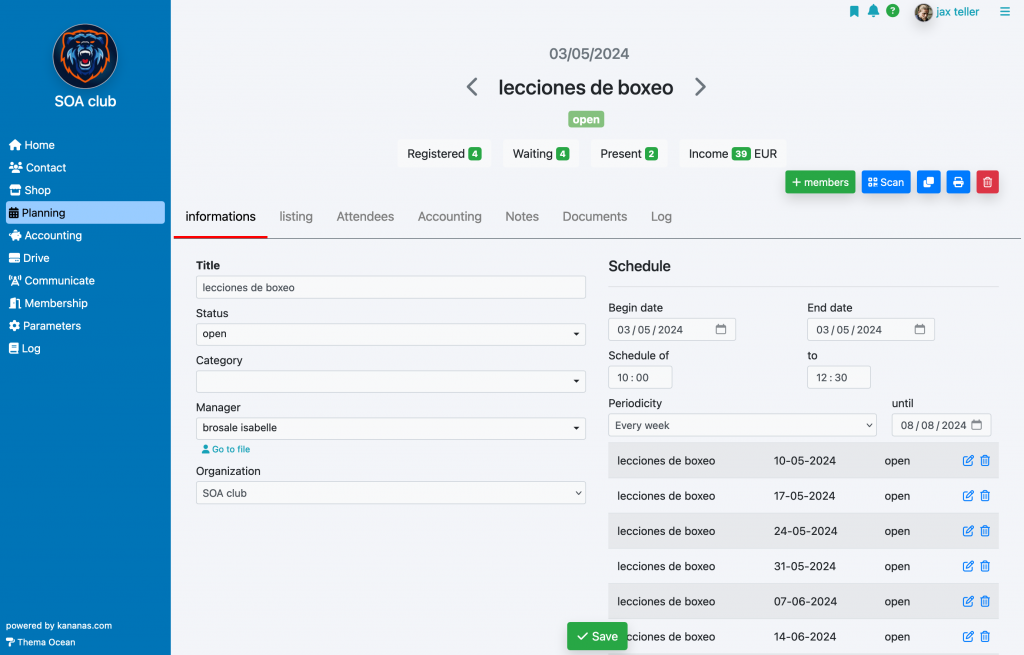
Task: Delete the 24-05-2024 lesson occurrence
Action: (985, 531)
